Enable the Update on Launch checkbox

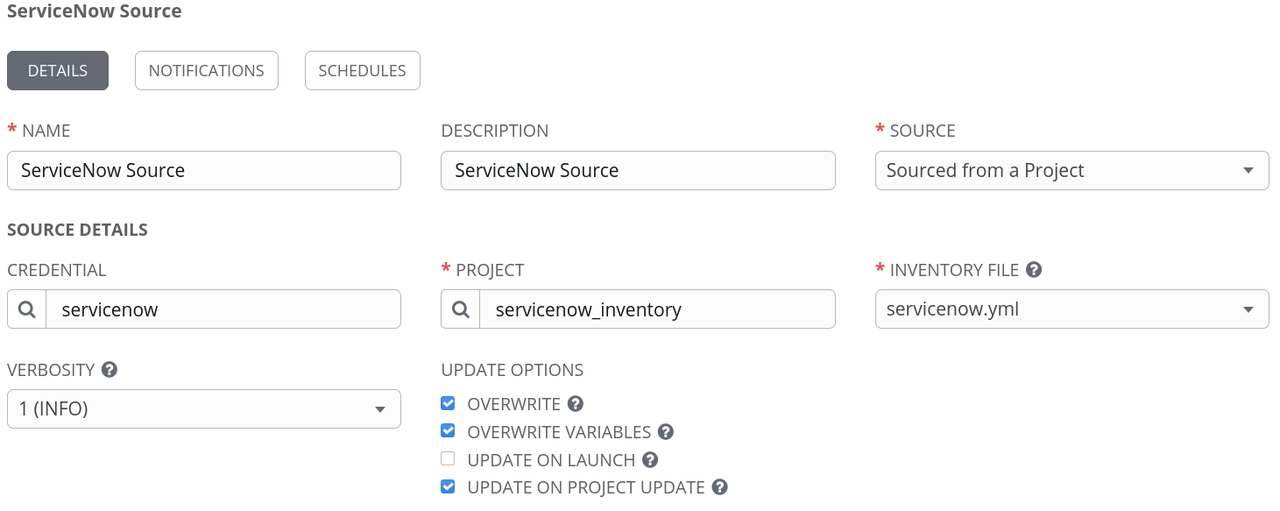(448, 459)
